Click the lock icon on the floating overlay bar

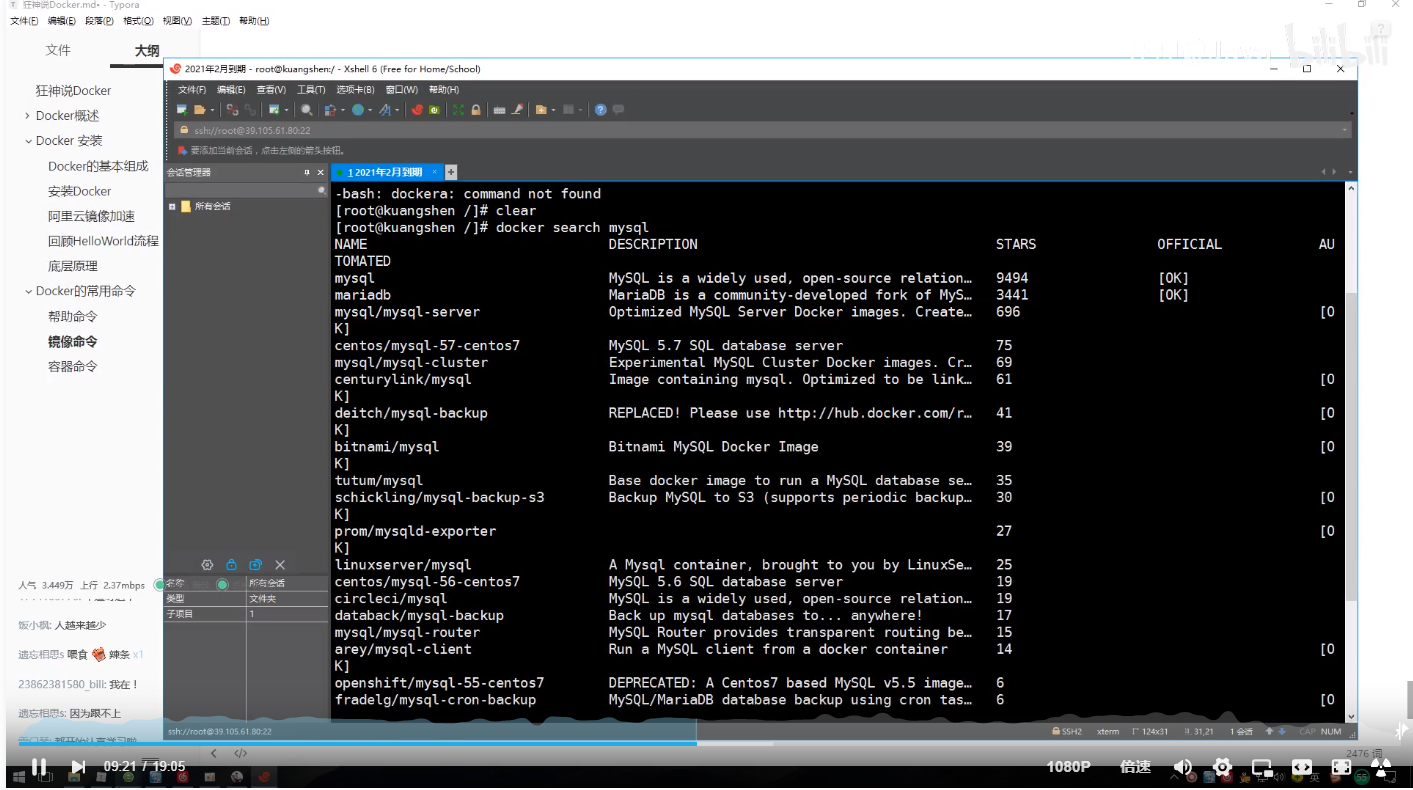click(x=231, y=565)
